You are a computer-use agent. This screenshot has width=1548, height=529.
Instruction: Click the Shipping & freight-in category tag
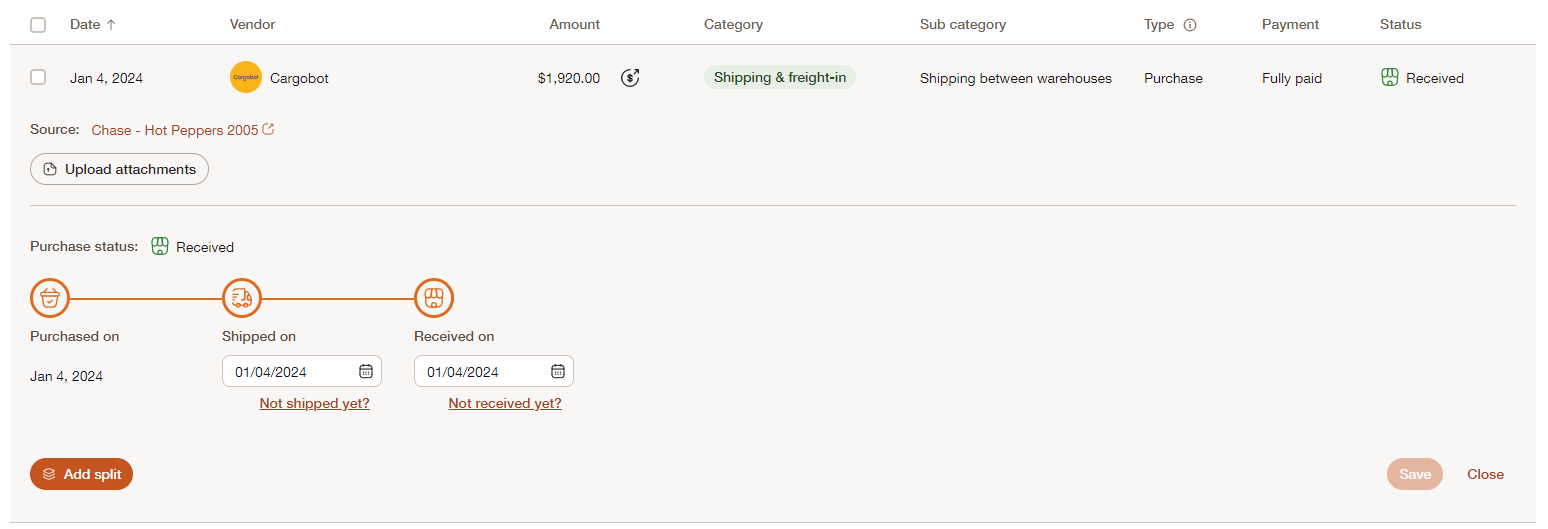(x=780, y=77)
